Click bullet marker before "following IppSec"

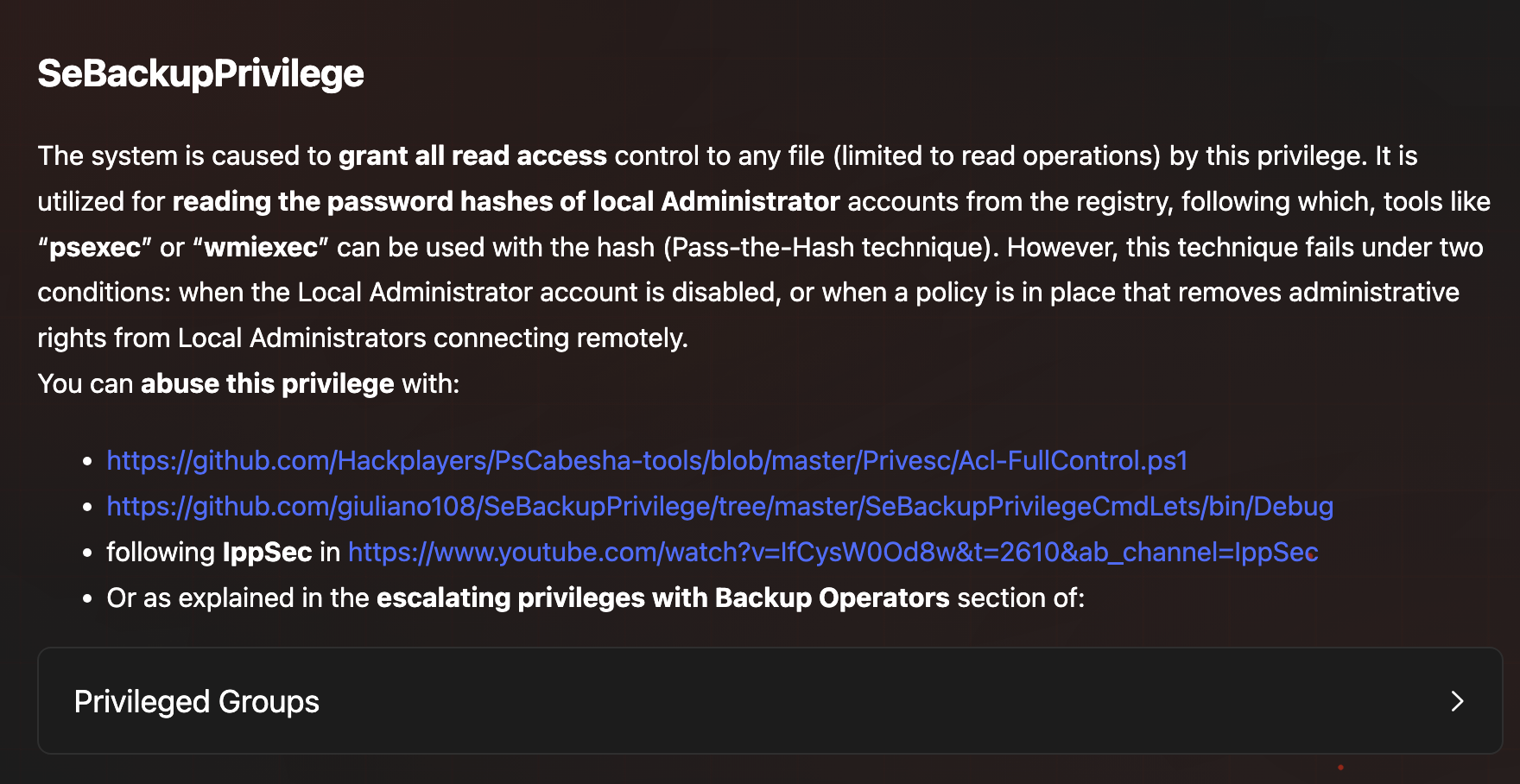(x=87, y=553)
